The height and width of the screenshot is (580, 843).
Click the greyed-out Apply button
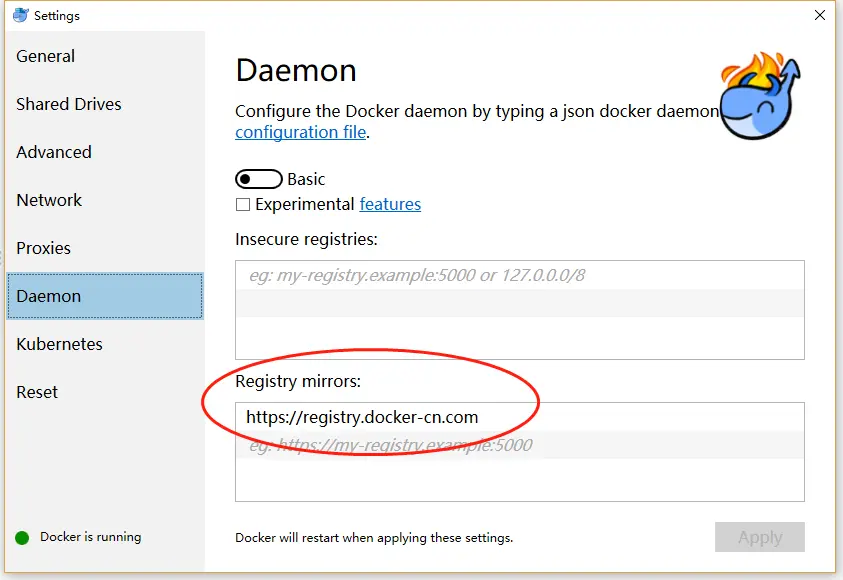click(x=760, y=537)
